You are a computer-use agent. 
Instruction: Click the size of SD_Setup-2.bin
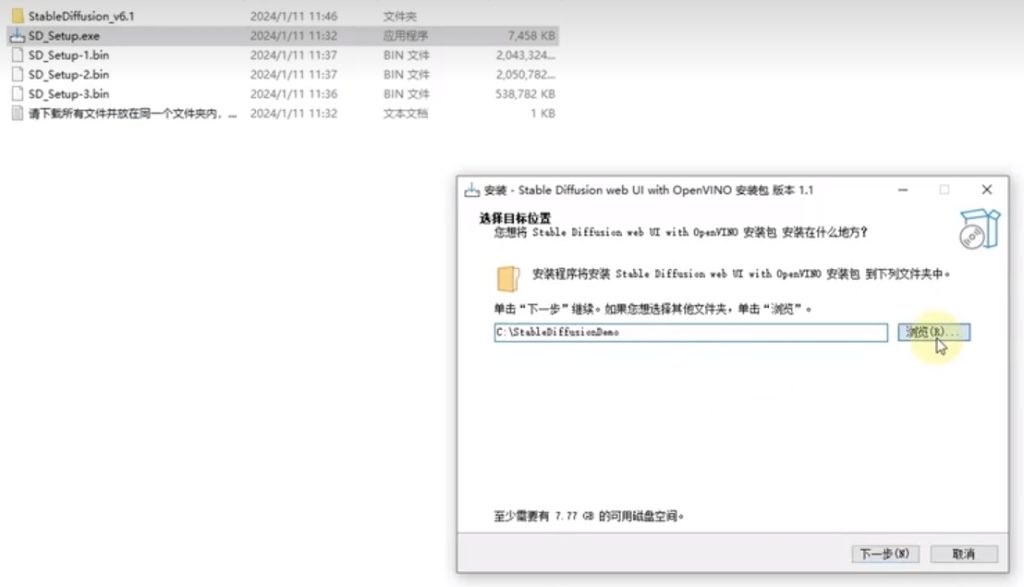point(526,74)
